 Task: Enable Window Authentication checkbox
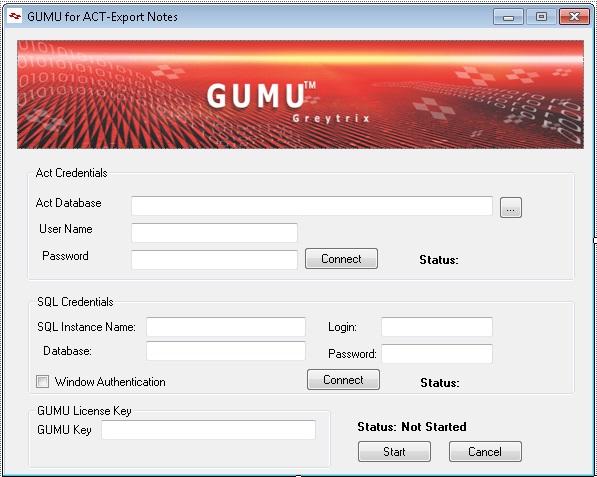pyautogui.click(x=42, y=381)
